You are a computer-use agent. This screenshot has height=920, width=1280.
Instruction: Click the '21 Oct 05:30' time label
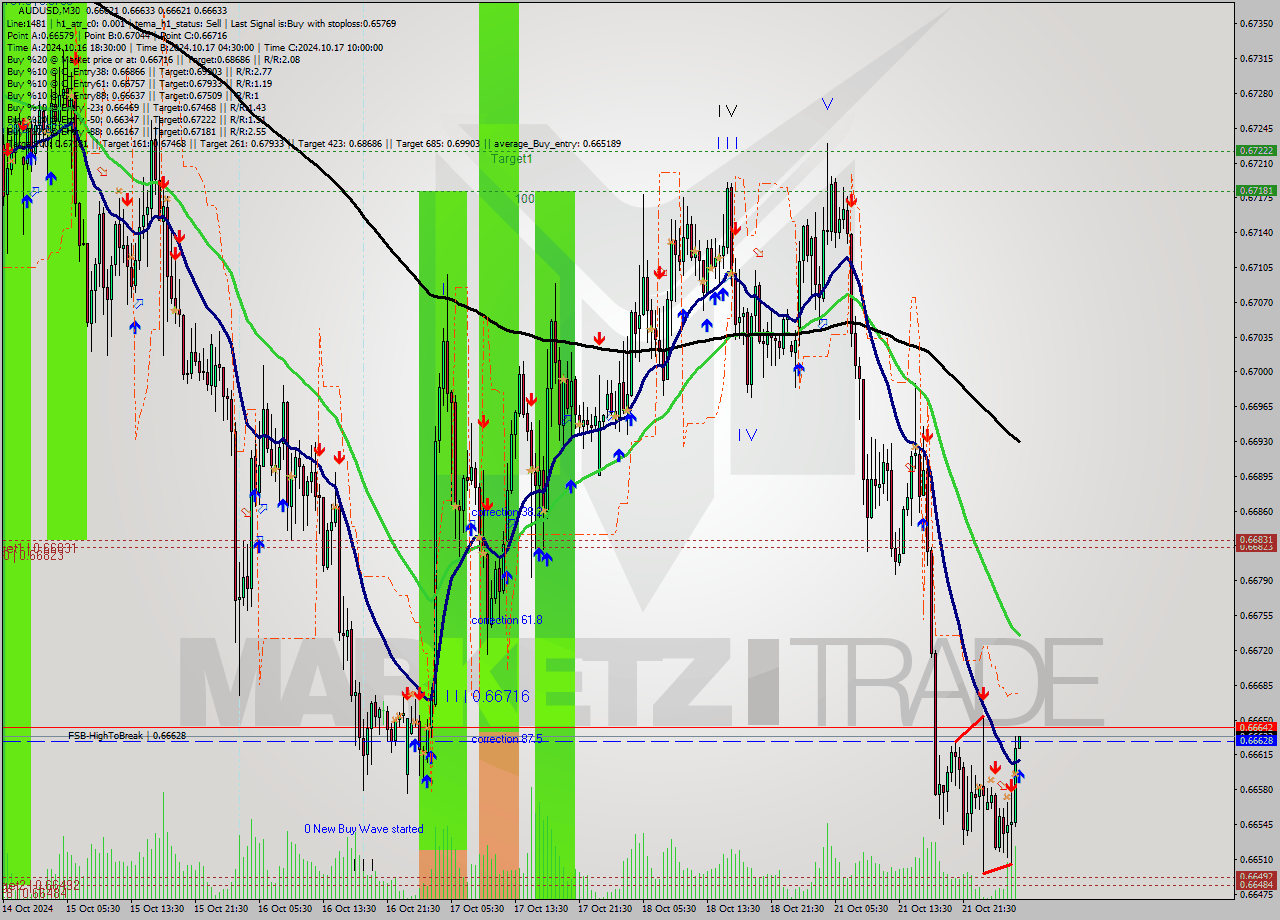[862, 909]
